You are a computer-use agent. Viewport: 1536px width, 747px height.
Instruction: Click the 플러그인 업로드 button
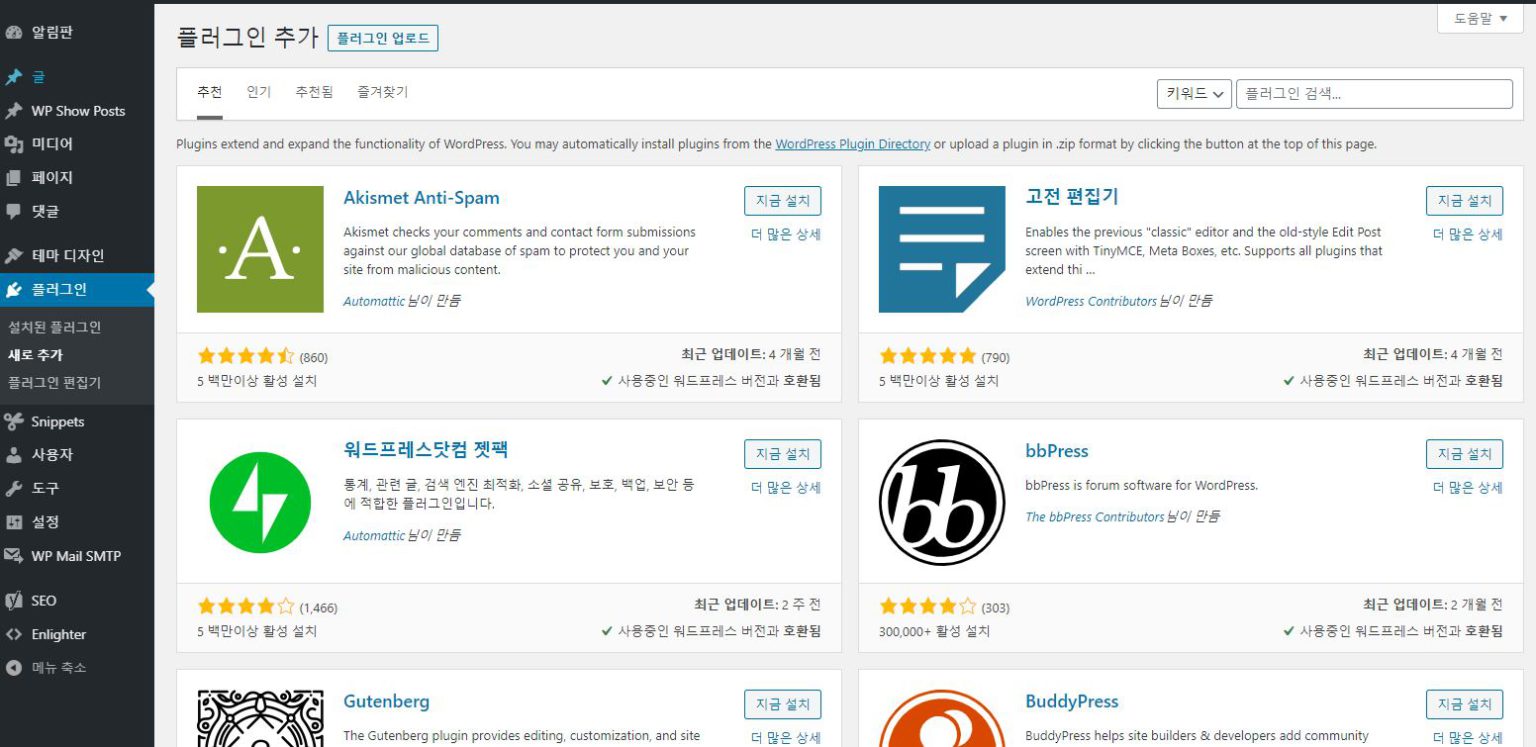382,38
